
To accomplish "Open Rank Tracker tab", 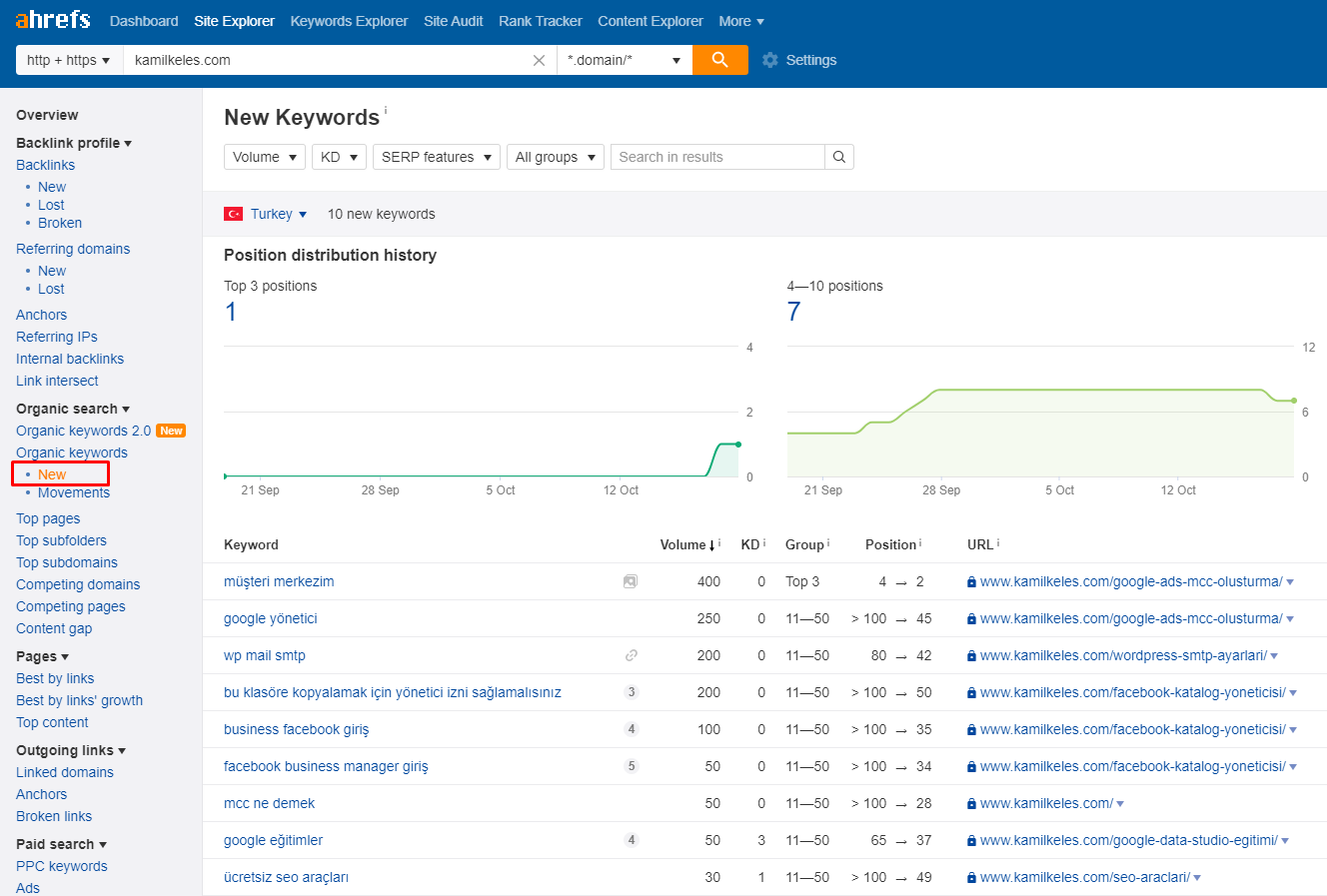I will tap(541, 21).
